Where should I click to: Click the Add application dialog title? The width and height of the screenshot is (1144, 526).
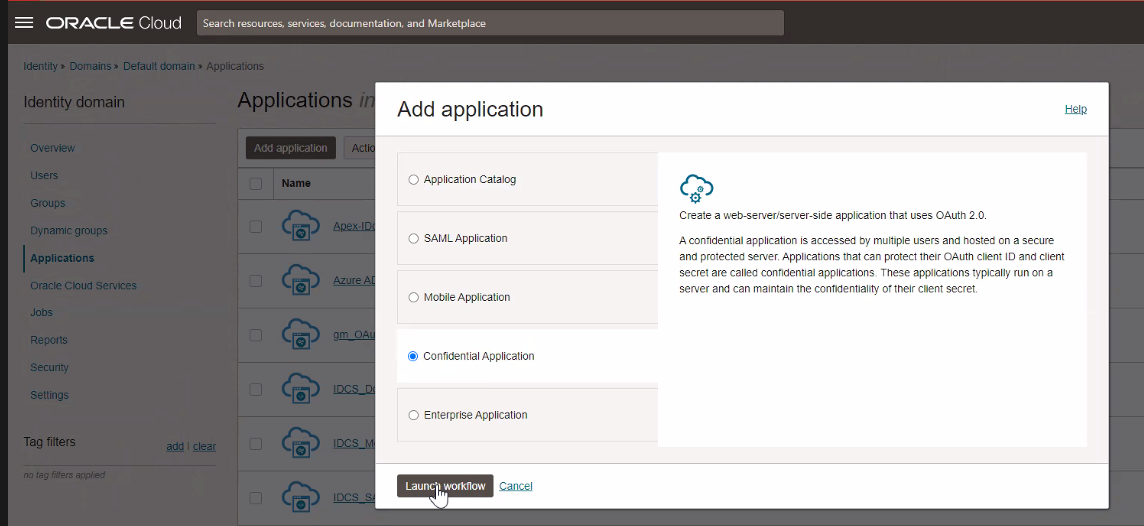(x=470, y=109)
